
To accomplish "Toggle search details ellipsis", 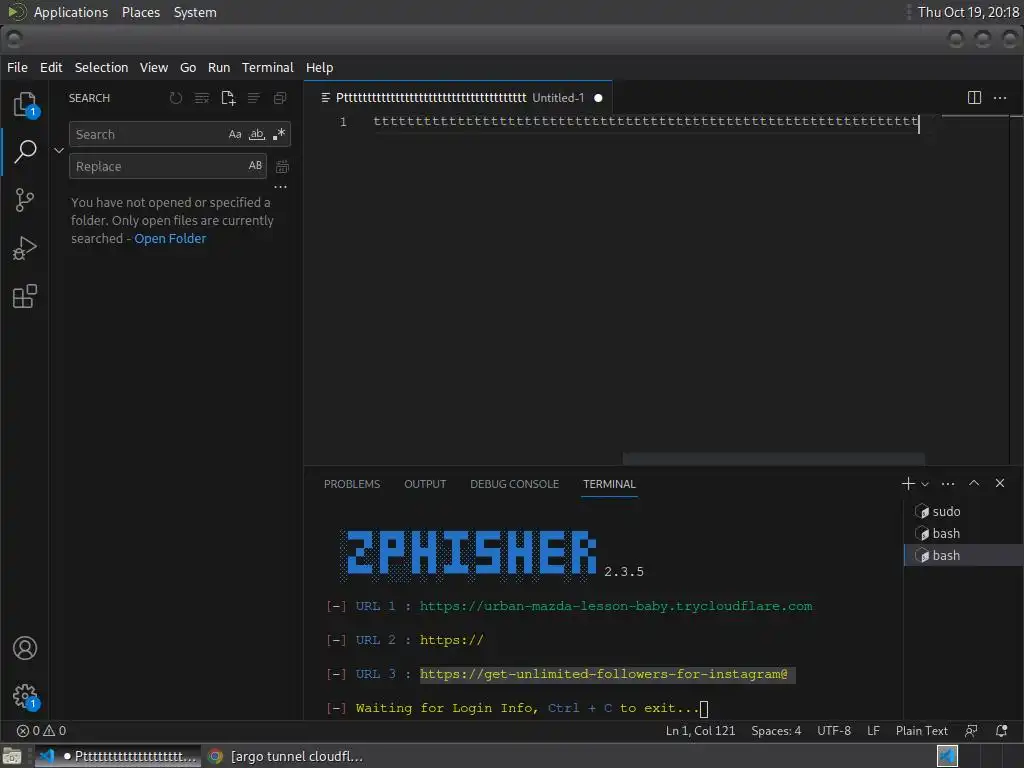I will point(280,187).
